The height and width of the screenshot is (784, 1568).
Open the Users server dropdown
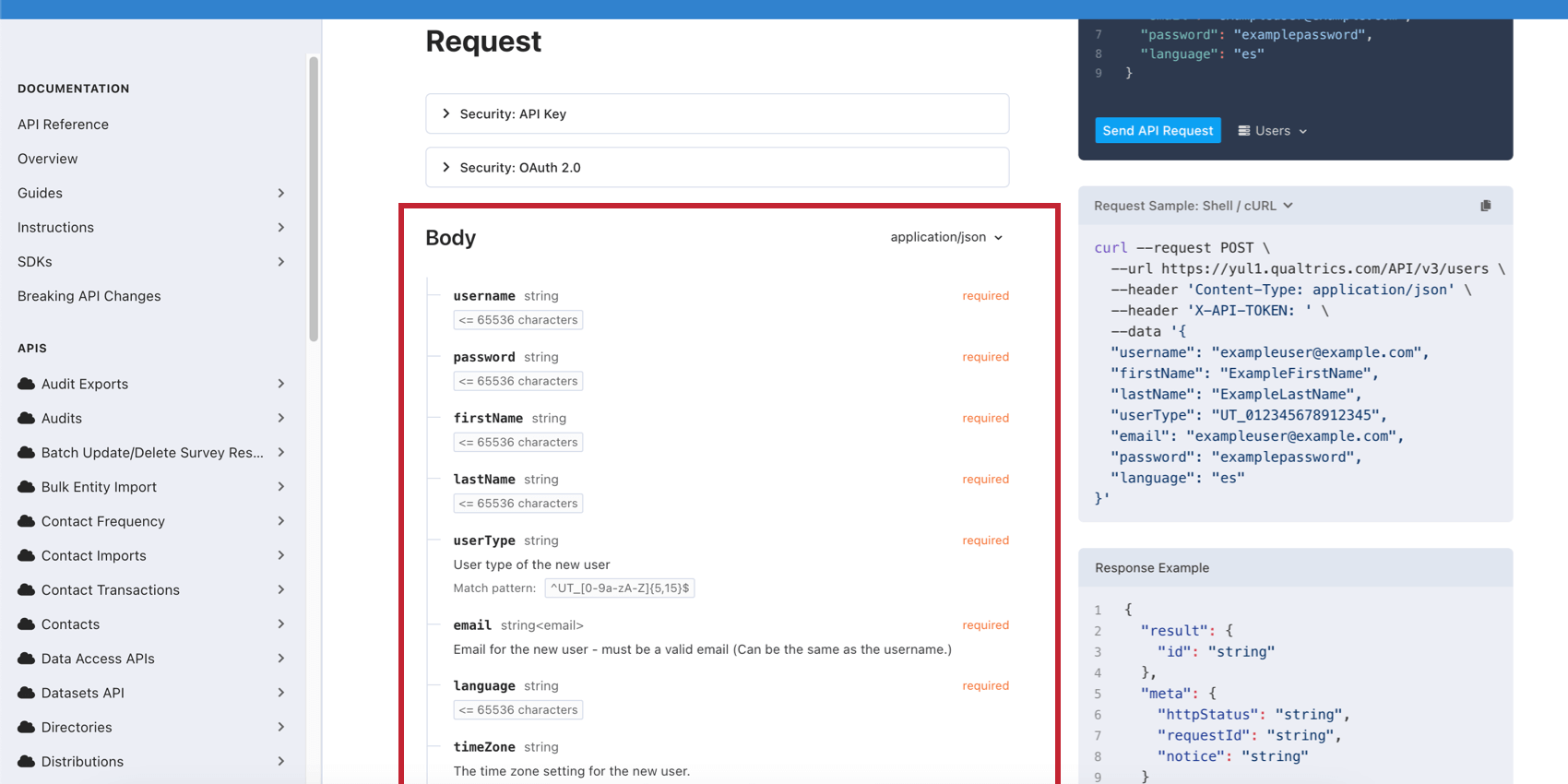[1273, 131]
